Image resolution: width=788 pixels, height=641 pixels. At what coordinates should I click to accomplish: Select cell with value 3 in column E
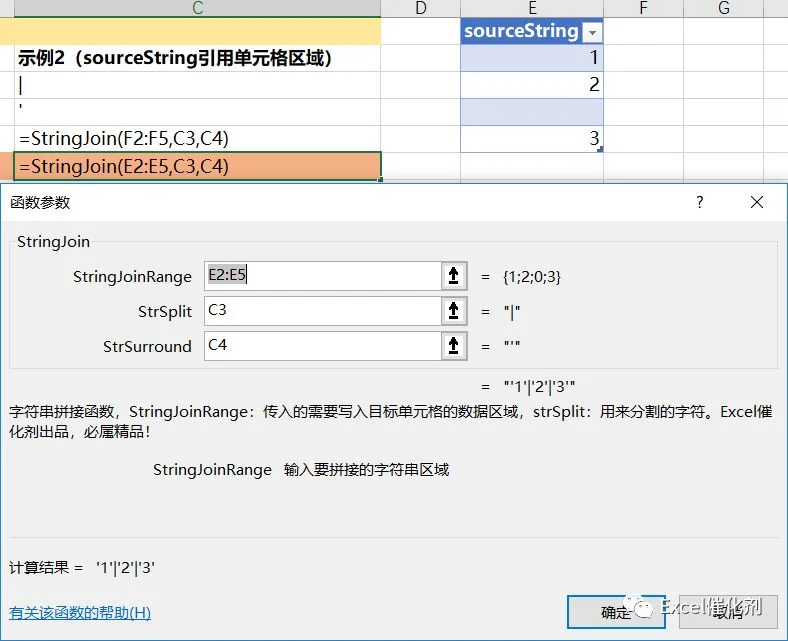532,139
